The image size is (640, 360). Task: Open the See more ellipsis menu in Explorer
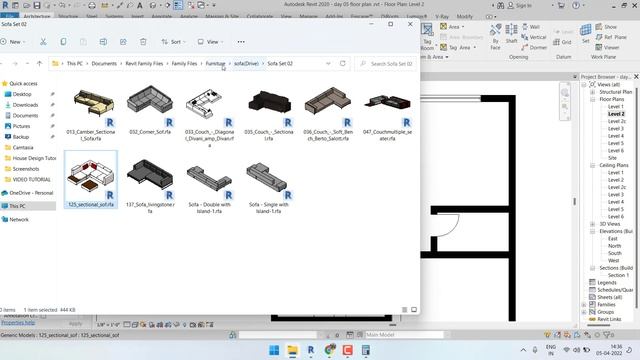(241, 42)
